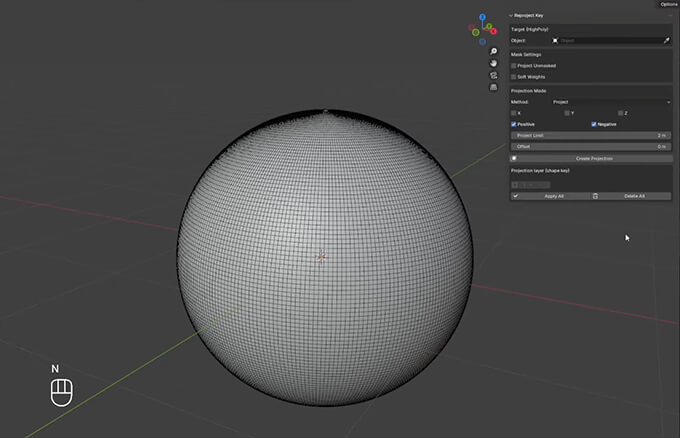The width and height of the screenshot is (680, 438).
Task: Click the eyedropper to pick target object
Action: [666, 40]
